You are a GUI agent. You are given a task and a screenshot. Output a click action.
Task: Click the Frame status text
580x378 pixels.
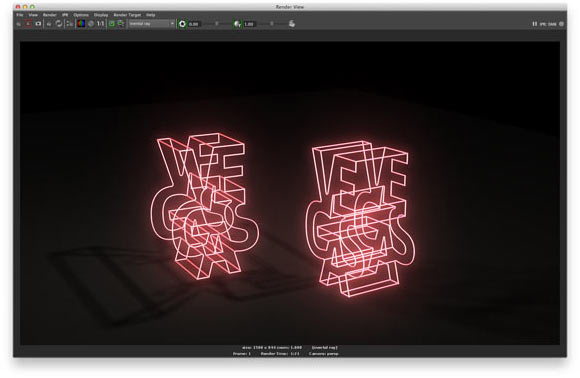tap(242, 354)
